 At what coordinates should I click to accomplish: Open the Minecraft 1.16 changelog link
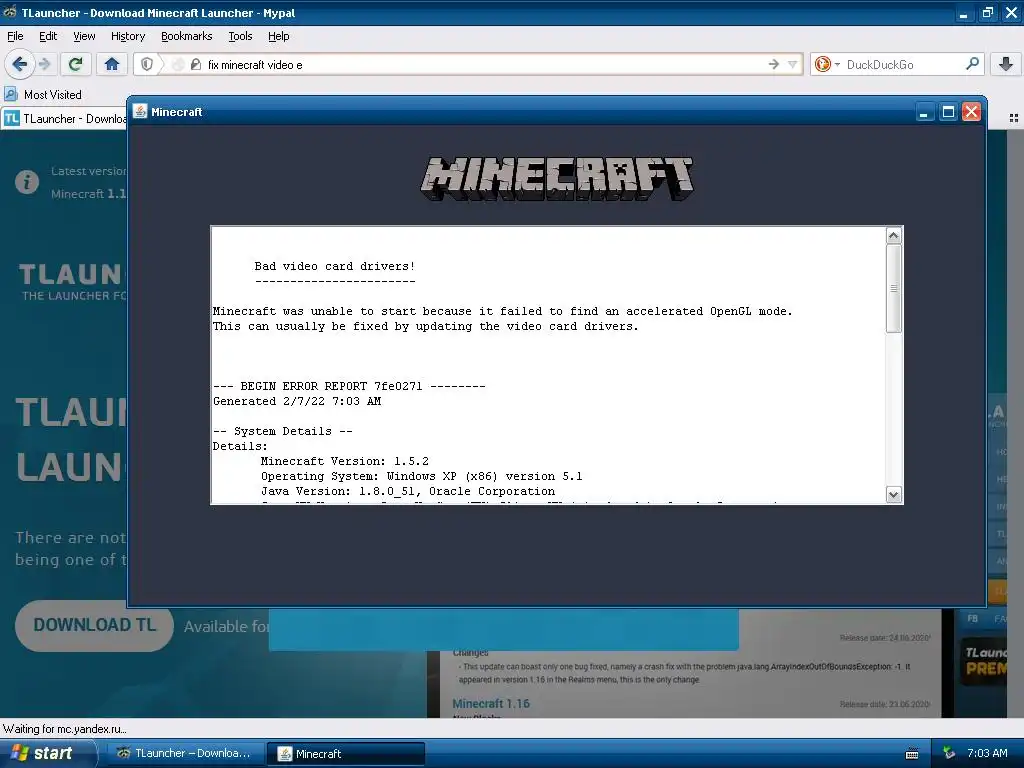point(491,703)
